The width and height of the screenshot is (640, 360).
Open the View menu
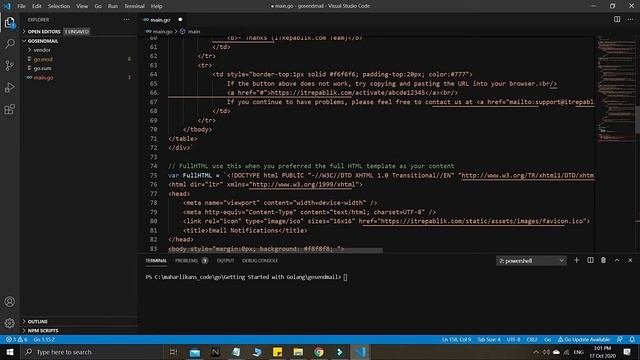(x=82, y=6)
